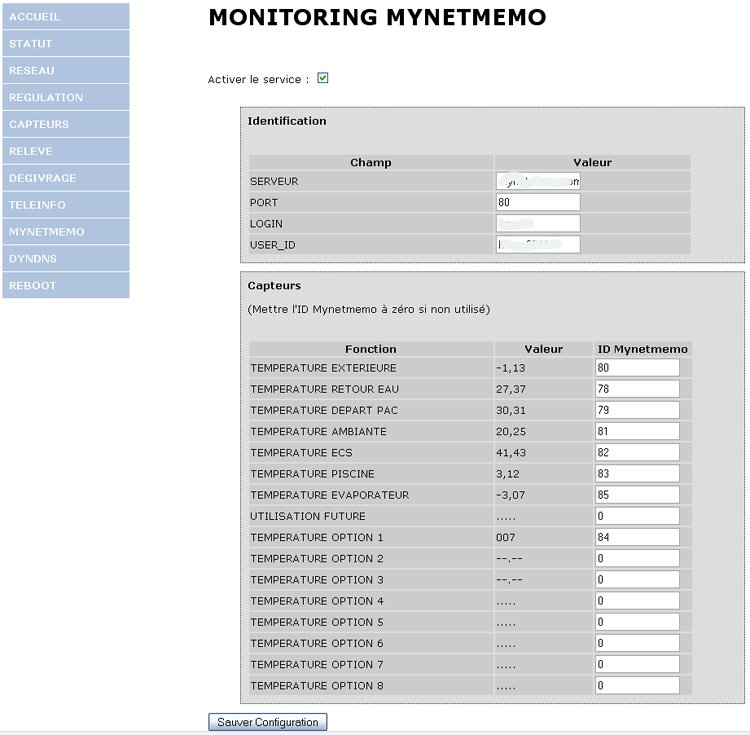Click ID field for TEMPERATURE OPTION 4
Image resolution: width=750 pixels, height=735 pixels.
pos(637,601)
